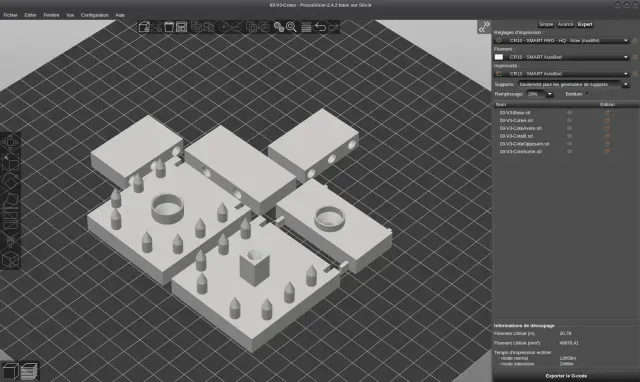Toggle visibility eye of 03-V3-CoteA.stl
The width and height of the screenshot is (640, 382).
(569, 120)
